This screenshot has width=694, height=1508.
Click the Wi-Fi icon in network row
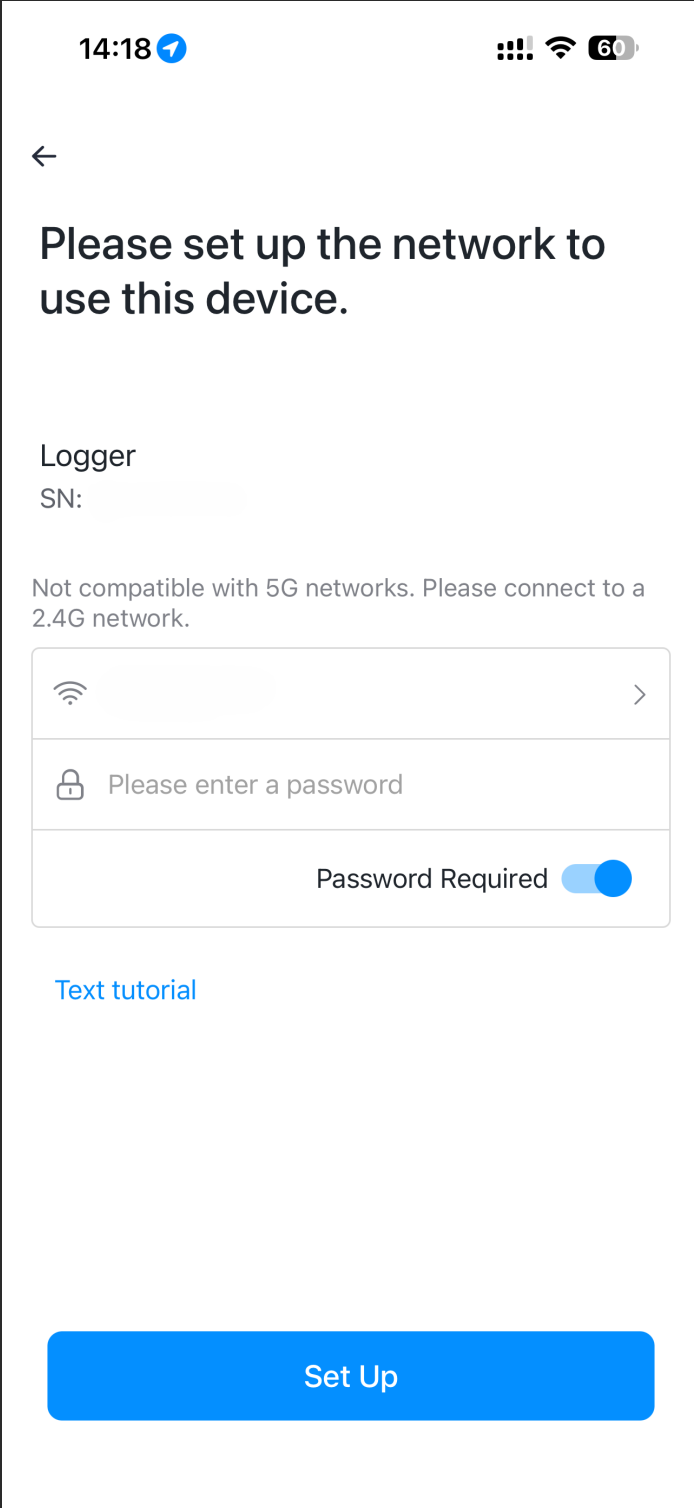pyautogui.click(x=70, y=694)
